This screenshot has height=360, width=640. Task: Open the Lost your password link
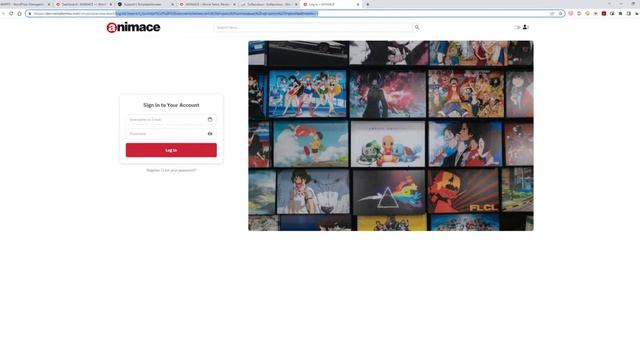click(179, 170)
